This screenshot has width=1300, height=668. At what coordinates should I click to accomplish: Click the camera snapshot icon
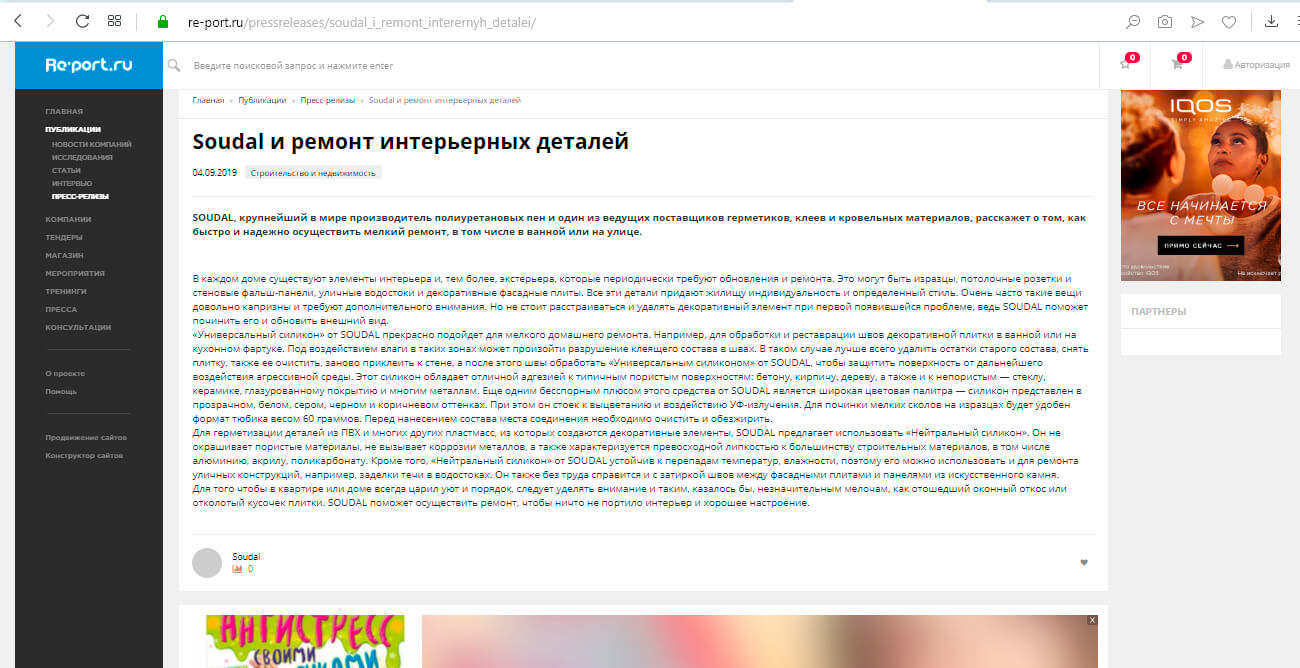point(1165,21)
